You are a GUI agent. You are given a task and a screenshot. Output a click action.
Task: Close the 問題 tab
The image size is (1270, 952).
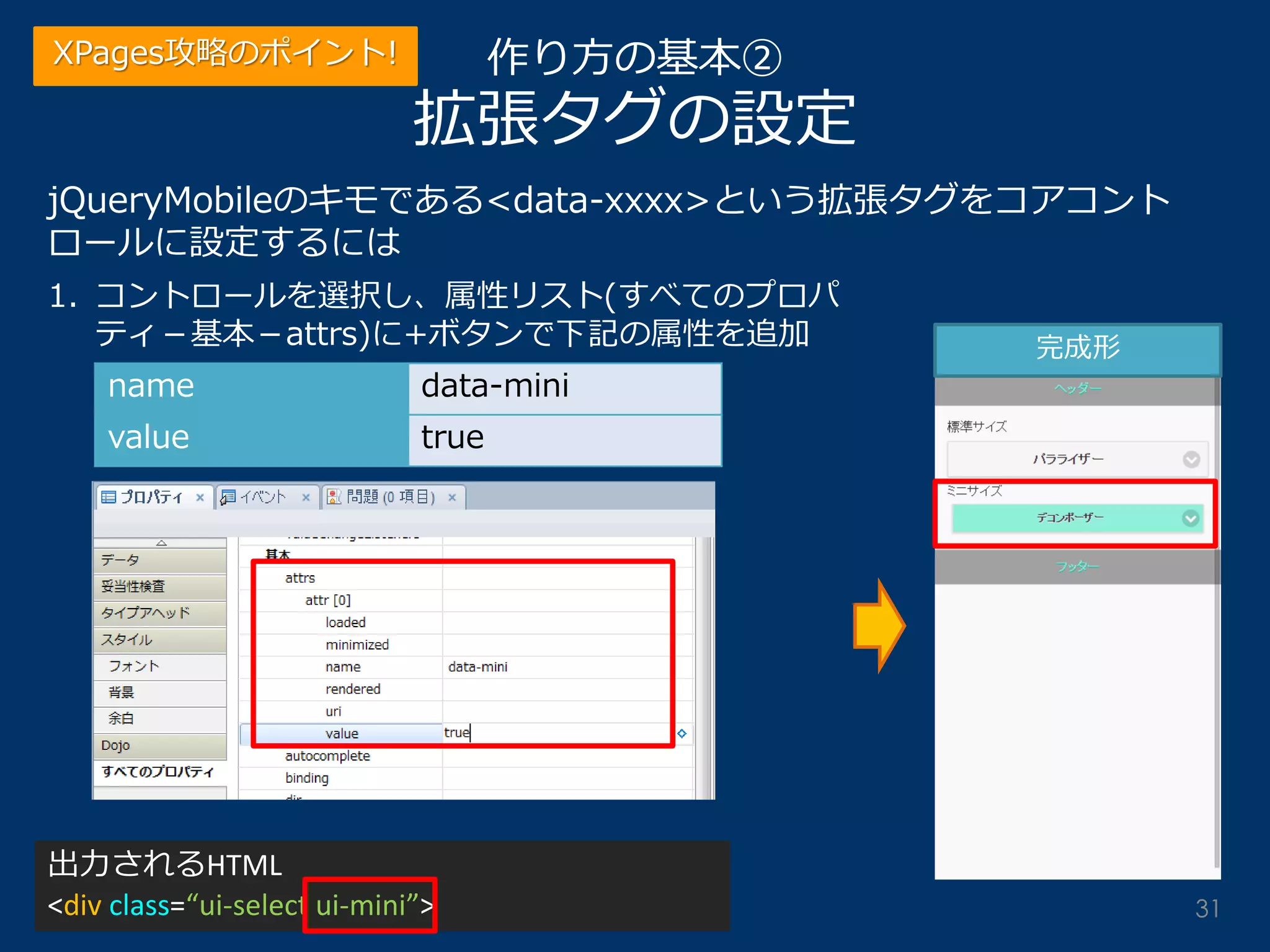452,497
